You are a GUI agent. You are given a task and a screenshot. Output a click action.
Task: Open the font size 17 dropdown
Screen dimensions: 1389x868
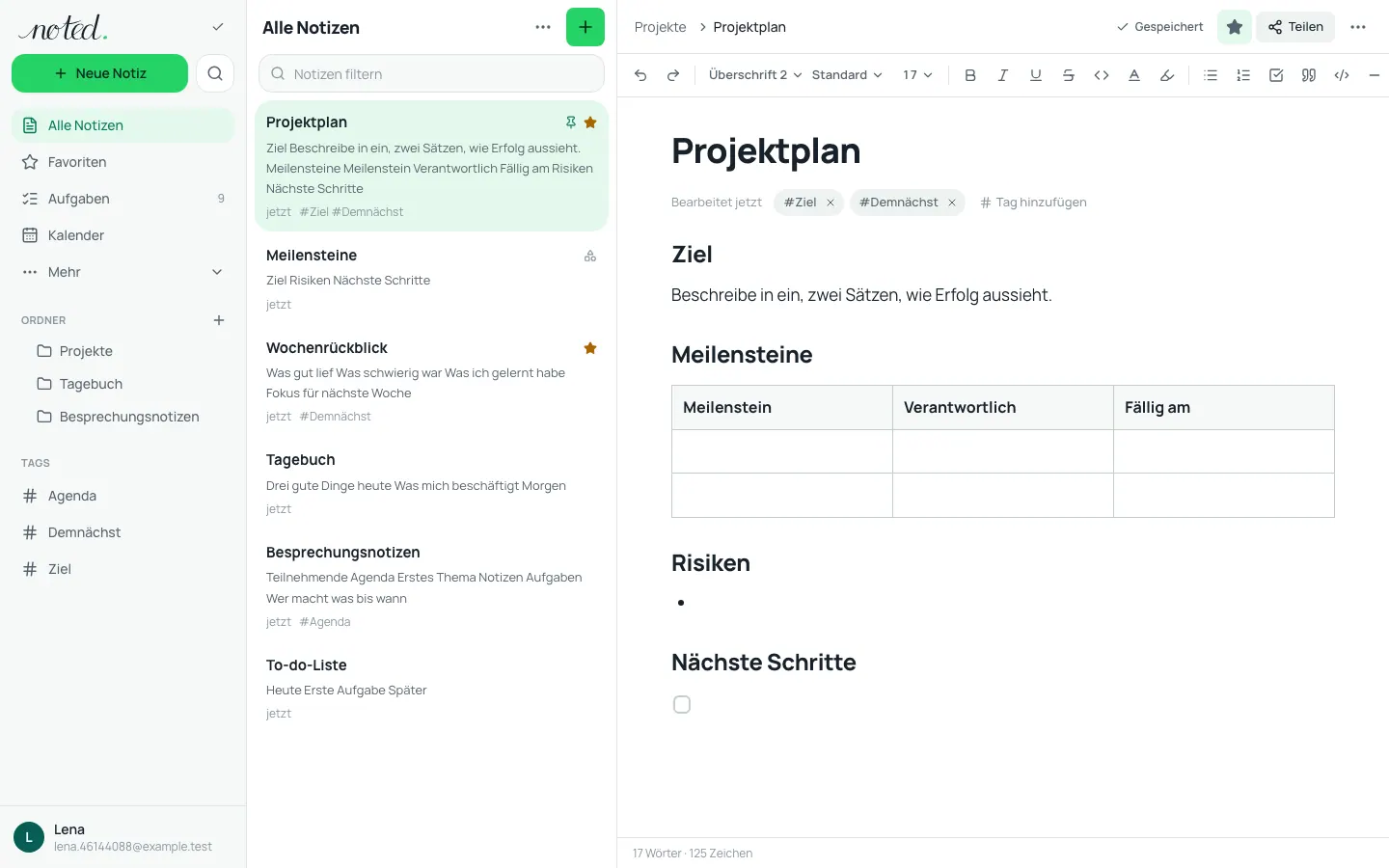click(x=917, y=75)
